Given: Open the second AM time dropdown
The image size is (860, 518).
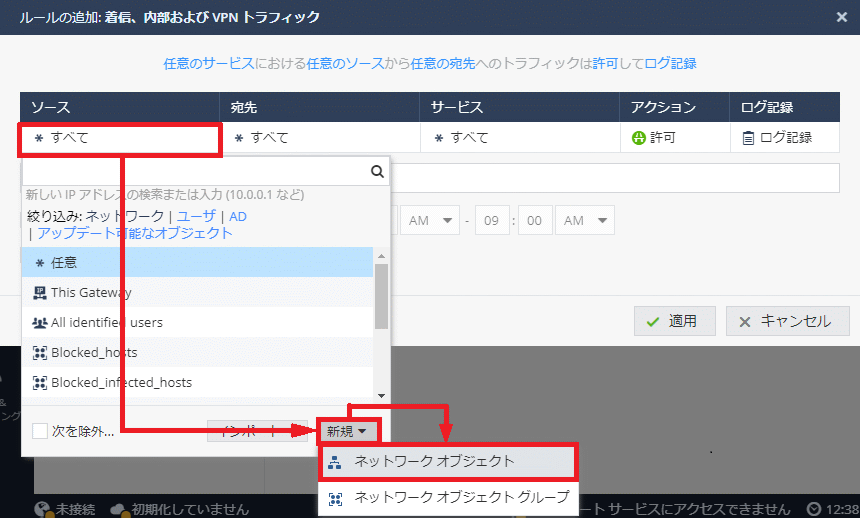Looking at the screenshot, I should pyautogui.click(x=585, y=221).
